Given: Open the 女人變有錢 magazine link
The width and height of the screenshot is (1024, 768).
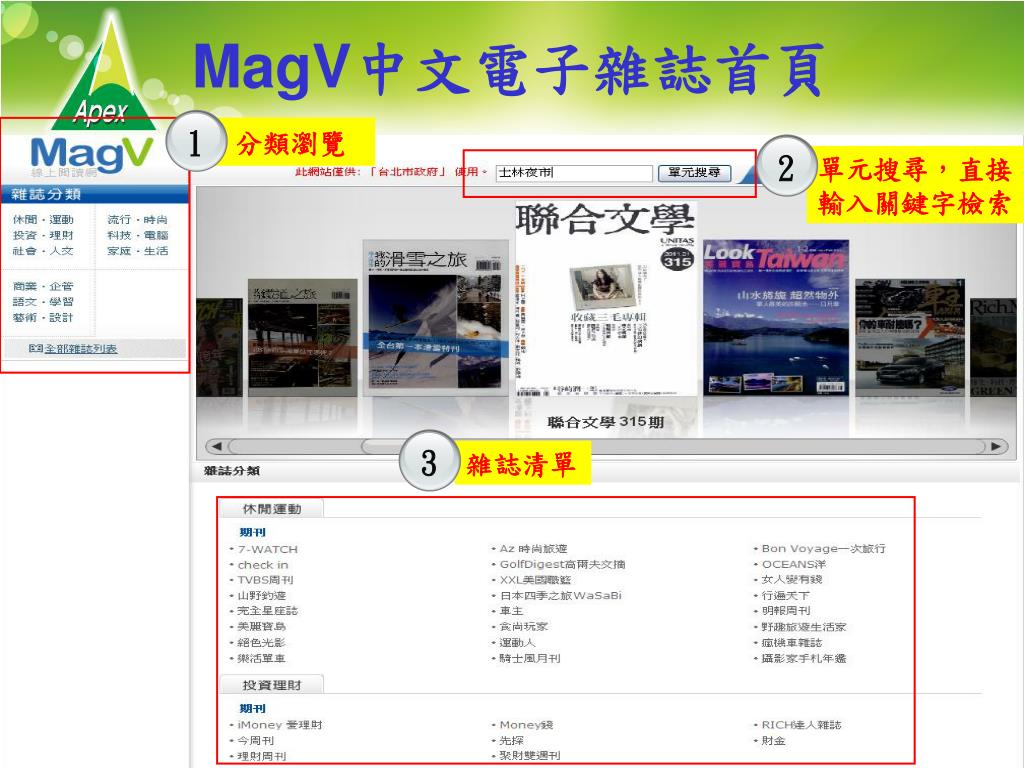Looking at the screenshot, I should (x=792, y=579).
